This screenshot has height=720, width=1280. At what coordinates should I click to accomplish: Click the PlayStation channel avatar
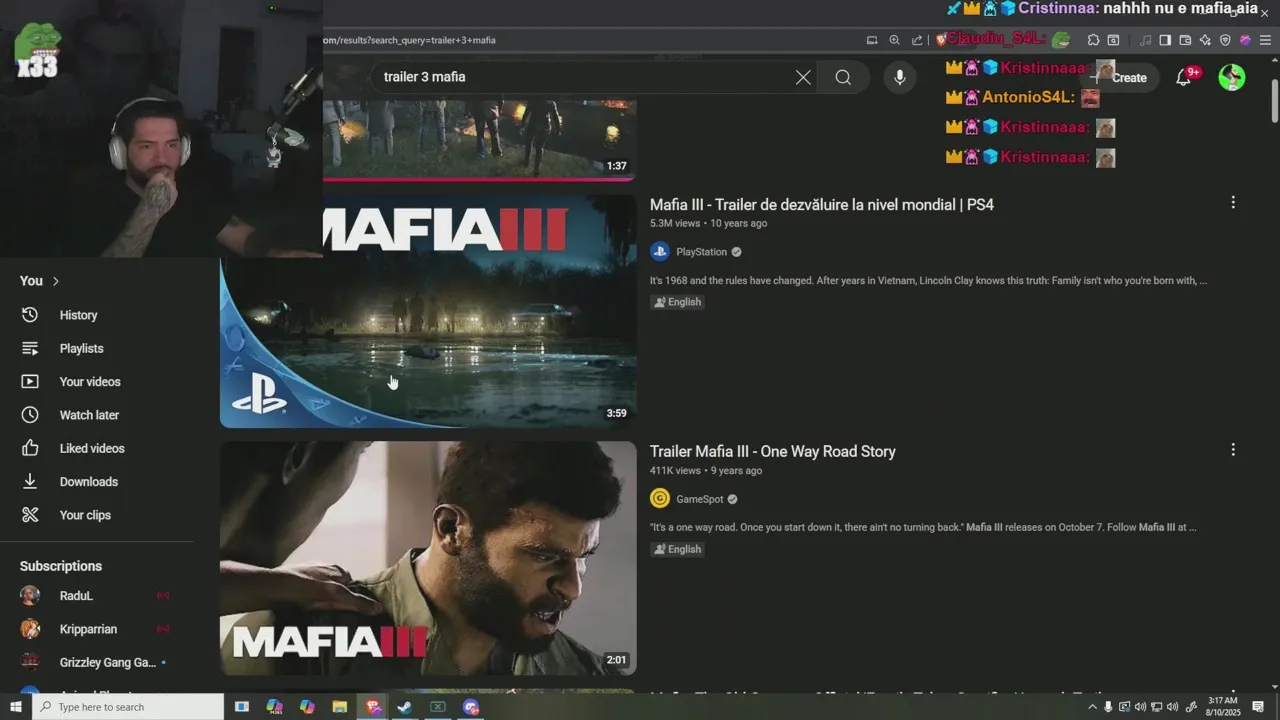coord(660,252)
